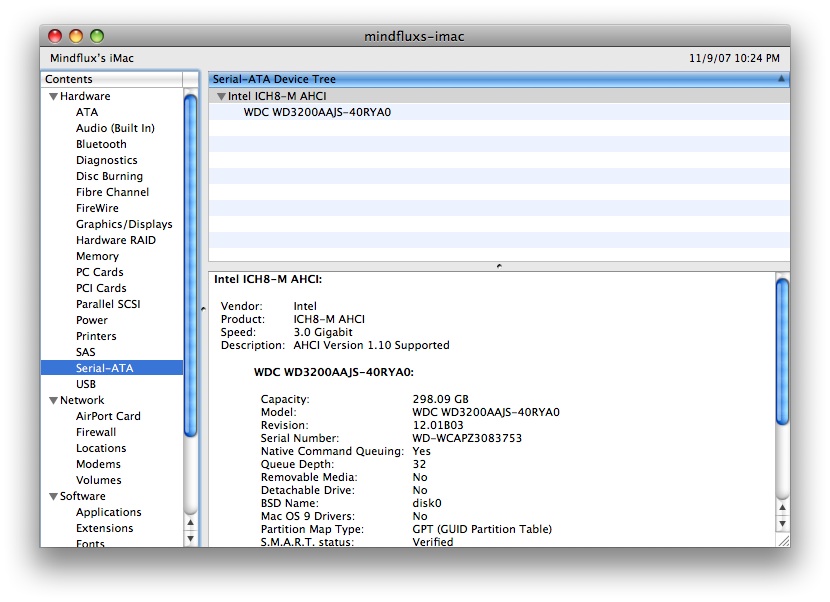Click the window resize grip corner
Screen dimensions: 830x602
coord(782,540)
